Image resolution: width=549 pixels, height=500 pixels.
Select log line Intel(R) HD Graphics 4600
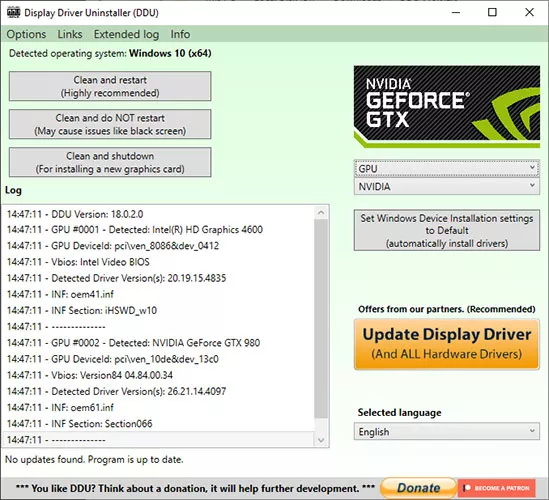(x=135, y=230)
